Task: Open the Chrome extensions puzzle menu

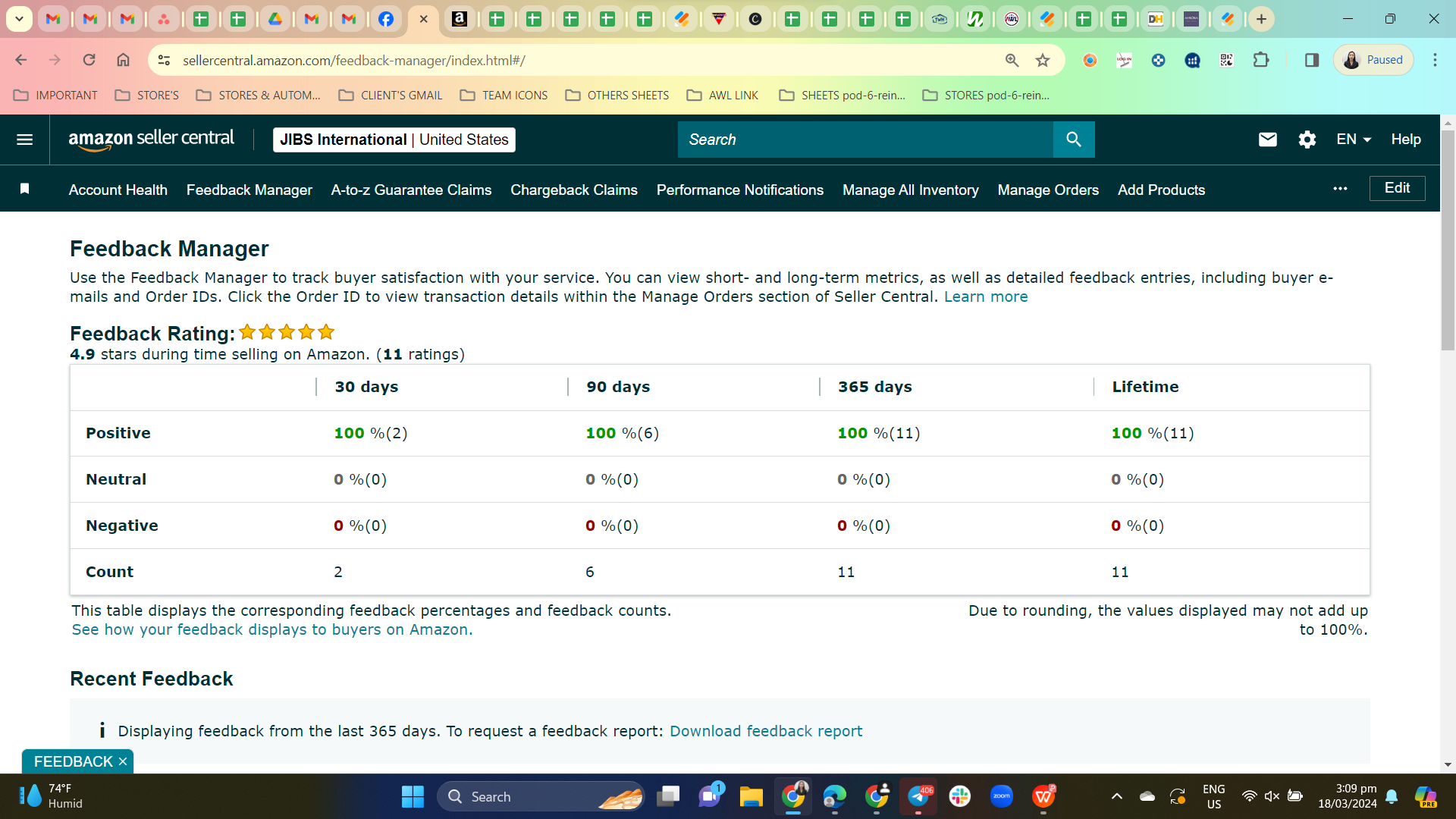Action: 1261,60
